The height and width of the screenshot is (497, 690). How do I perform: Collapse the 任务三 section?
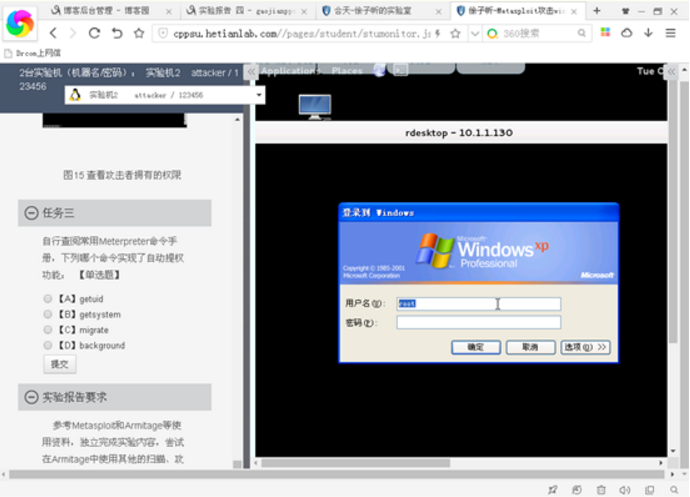pyautogui.click(x=31, y=213)
